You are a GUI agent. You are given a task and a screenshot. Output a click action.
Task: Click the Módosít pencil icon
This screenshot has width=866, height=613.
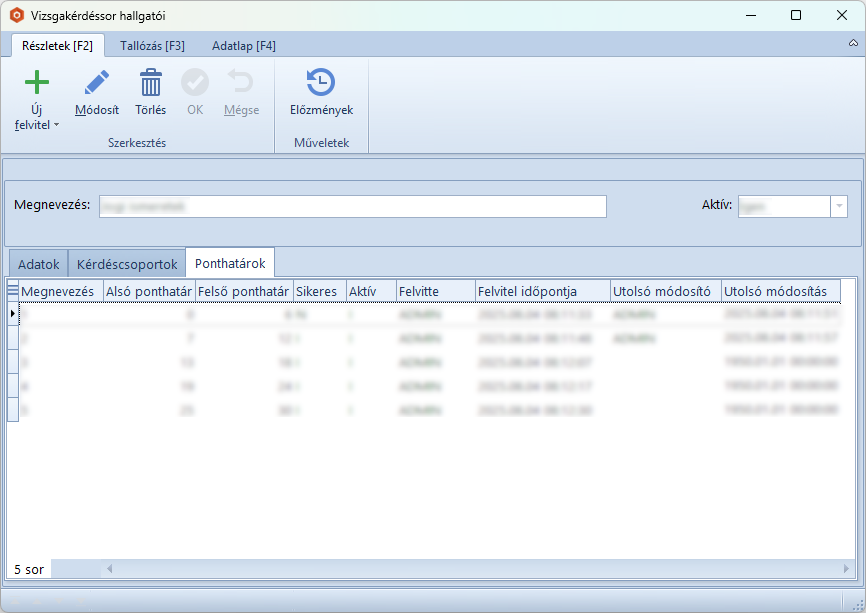pos(97,83)
